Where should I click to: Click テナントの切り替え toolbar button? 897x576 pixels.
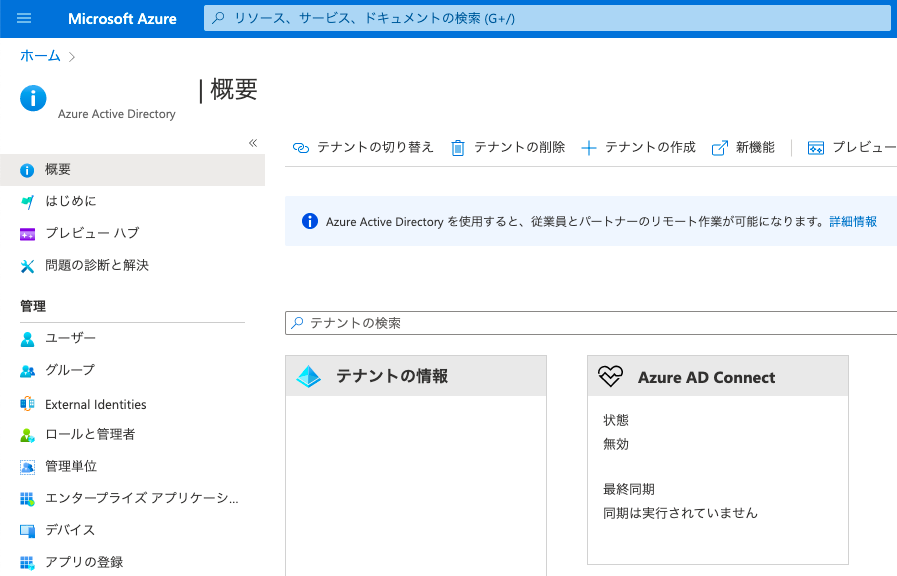click(x=363, y=148)
